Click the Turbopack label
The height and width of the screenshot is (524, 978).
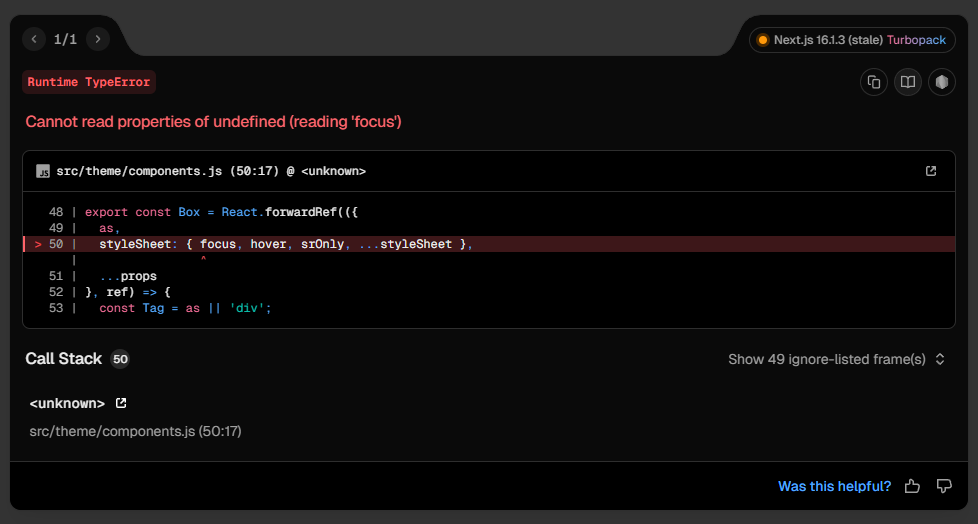(916, 40)
